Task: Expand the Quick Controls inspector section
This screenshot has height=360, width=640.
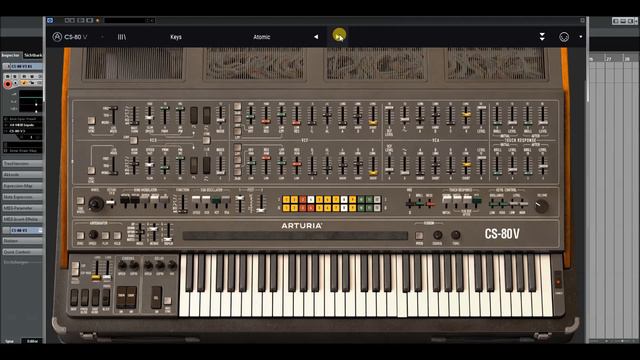Action: tap(22, 252)
